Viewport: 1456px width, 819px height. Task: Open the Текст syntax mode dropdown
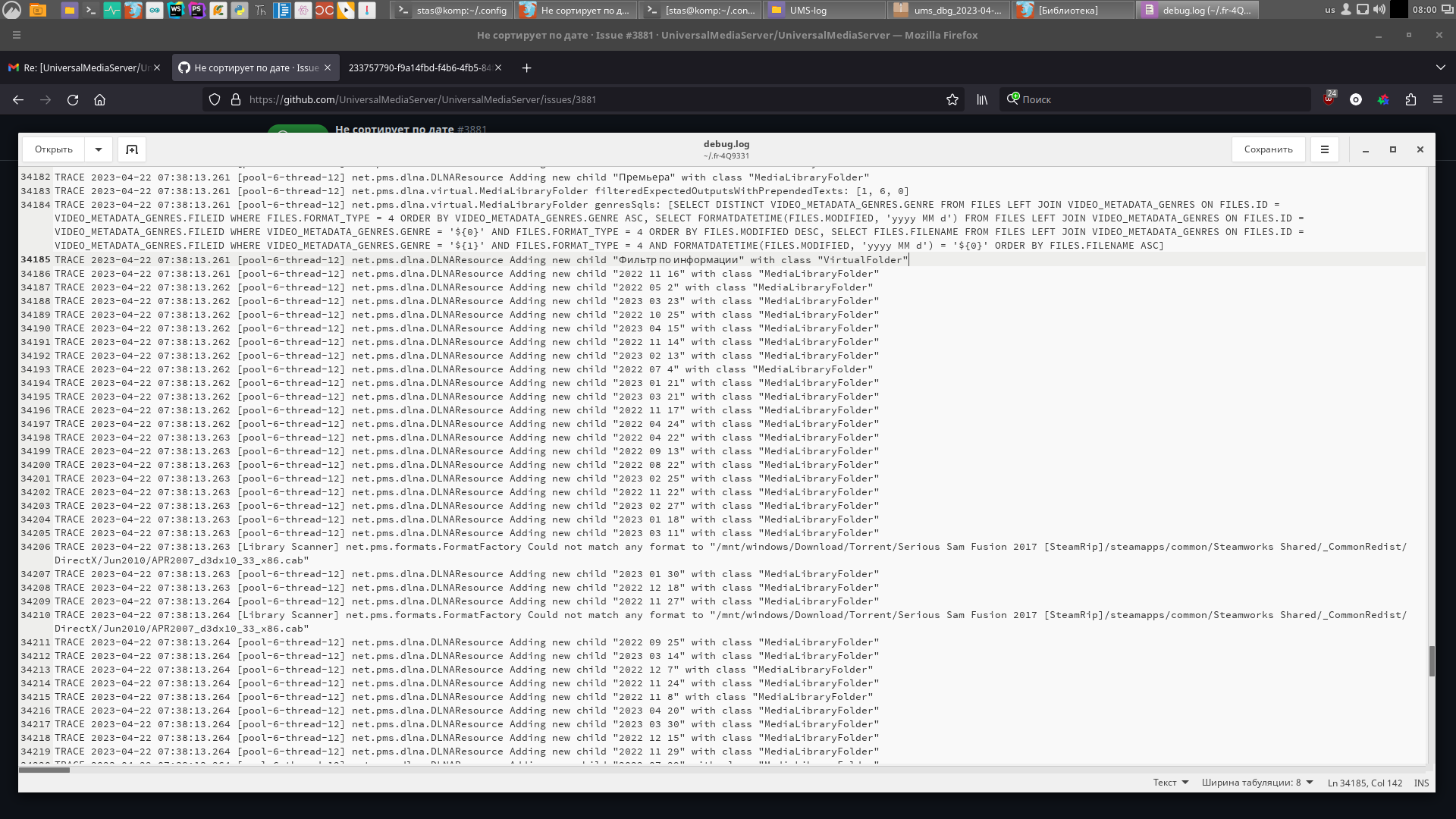(x=1171, y=782)
